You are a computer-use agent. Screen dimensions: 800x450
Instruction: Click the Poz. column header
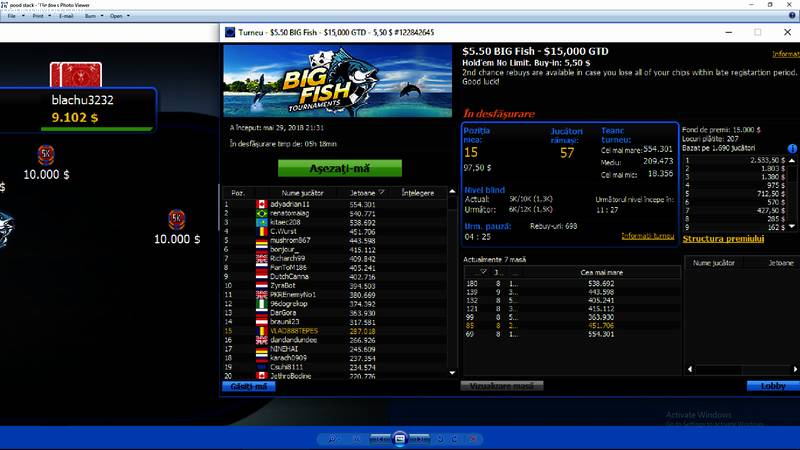tap(238, 193)
